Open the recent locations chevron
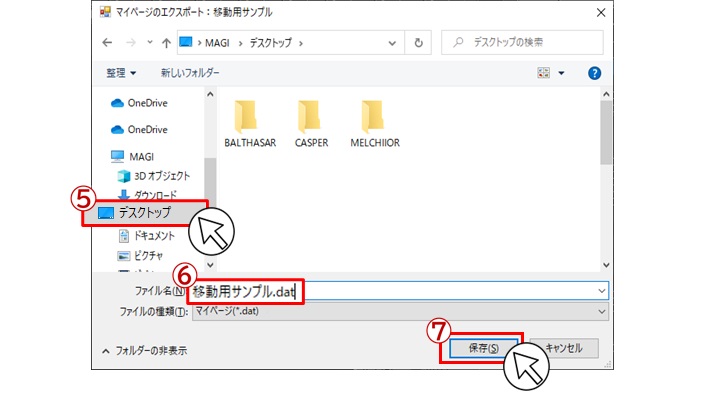Viewport: 713px width, 395px height. coord(150,43)
